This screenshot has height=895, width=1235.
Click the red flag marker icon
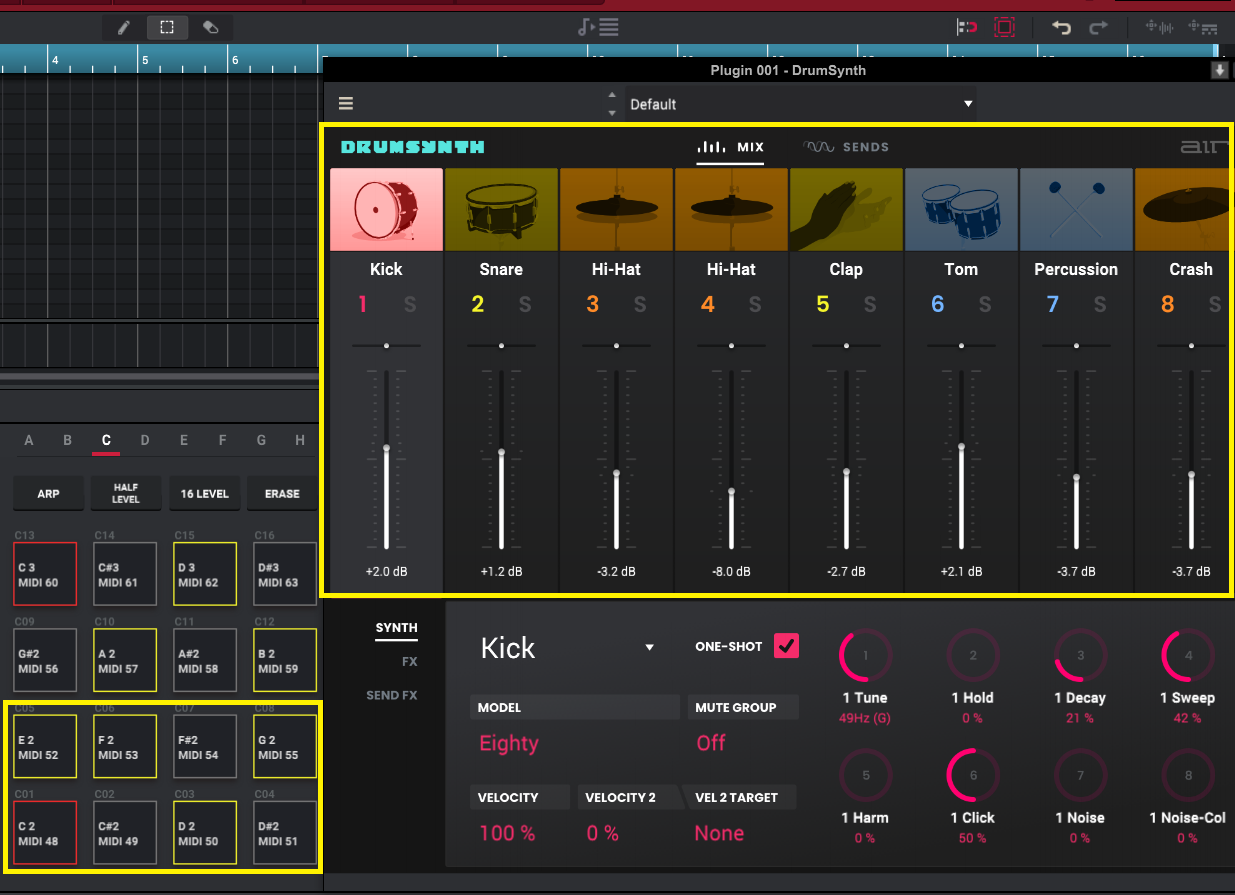[967, 28]
